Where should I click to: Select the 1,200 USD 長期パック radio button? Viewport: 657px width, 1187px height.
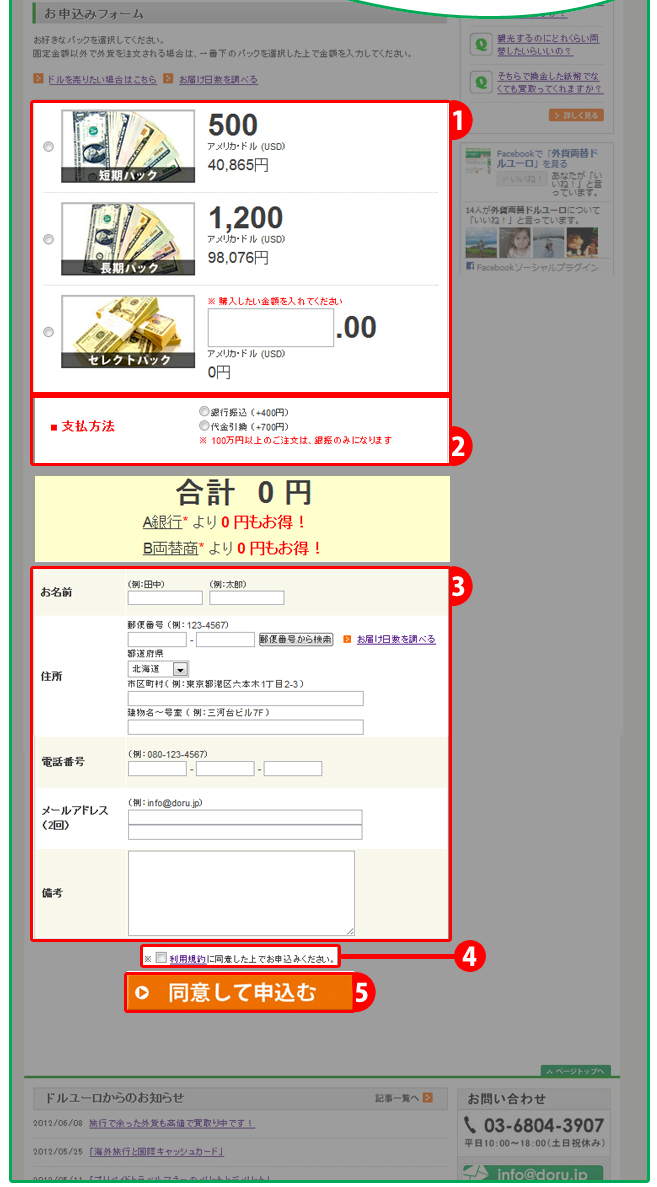coord(49,240)
